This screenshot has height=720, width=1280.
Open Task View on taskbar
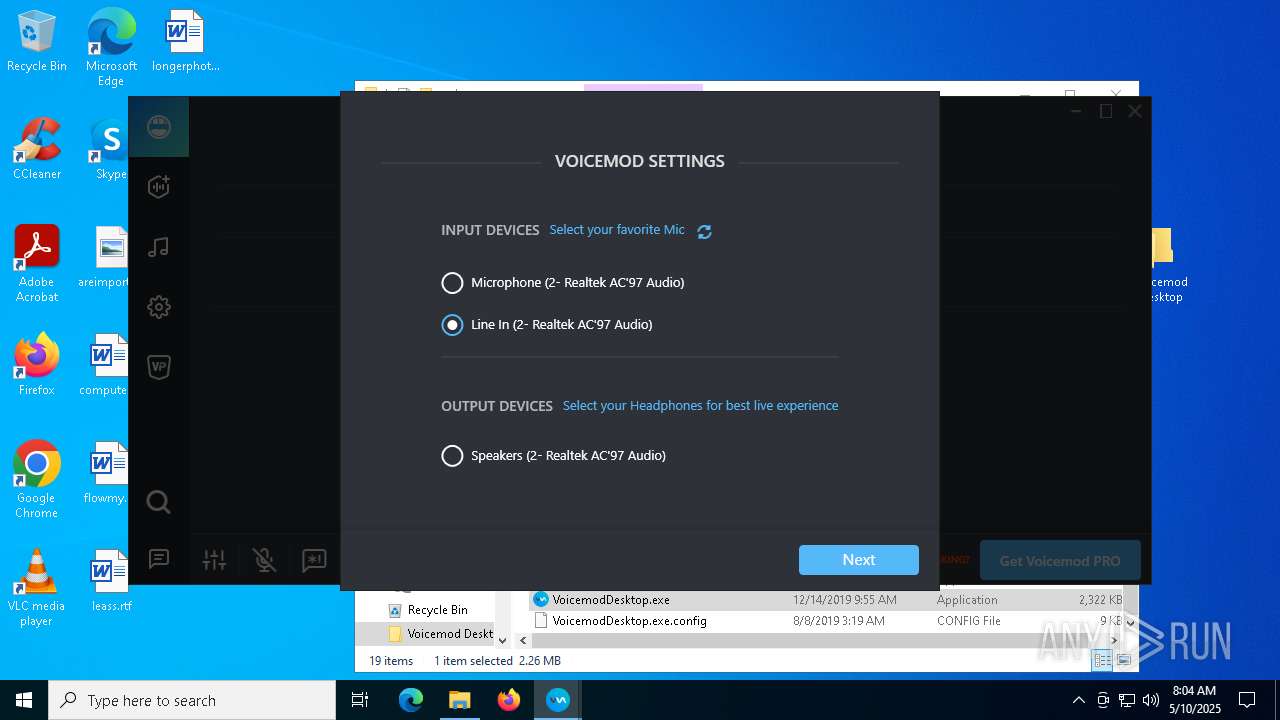click(x=360, y=700)
